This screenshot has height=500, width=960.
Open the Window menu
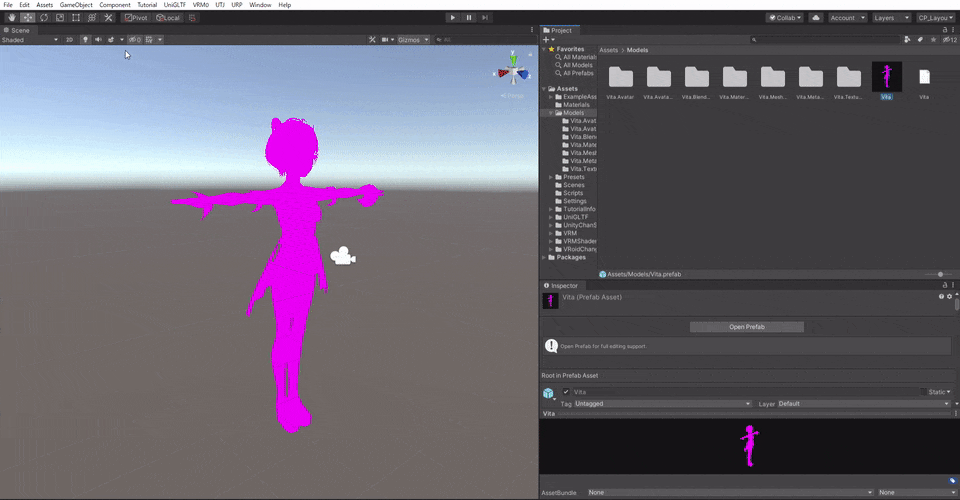click(x=260, y=5)
